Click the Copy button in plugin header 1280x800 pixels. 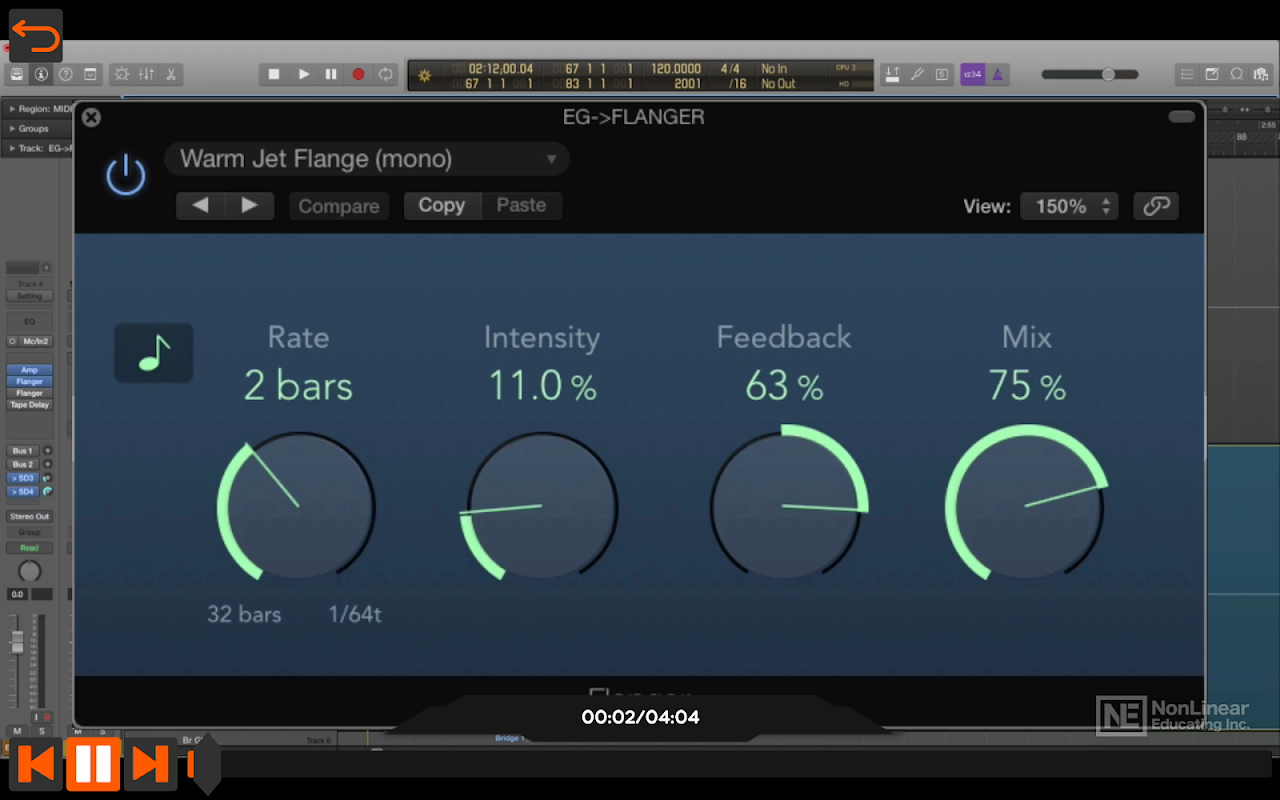click(x=442, y=205)
